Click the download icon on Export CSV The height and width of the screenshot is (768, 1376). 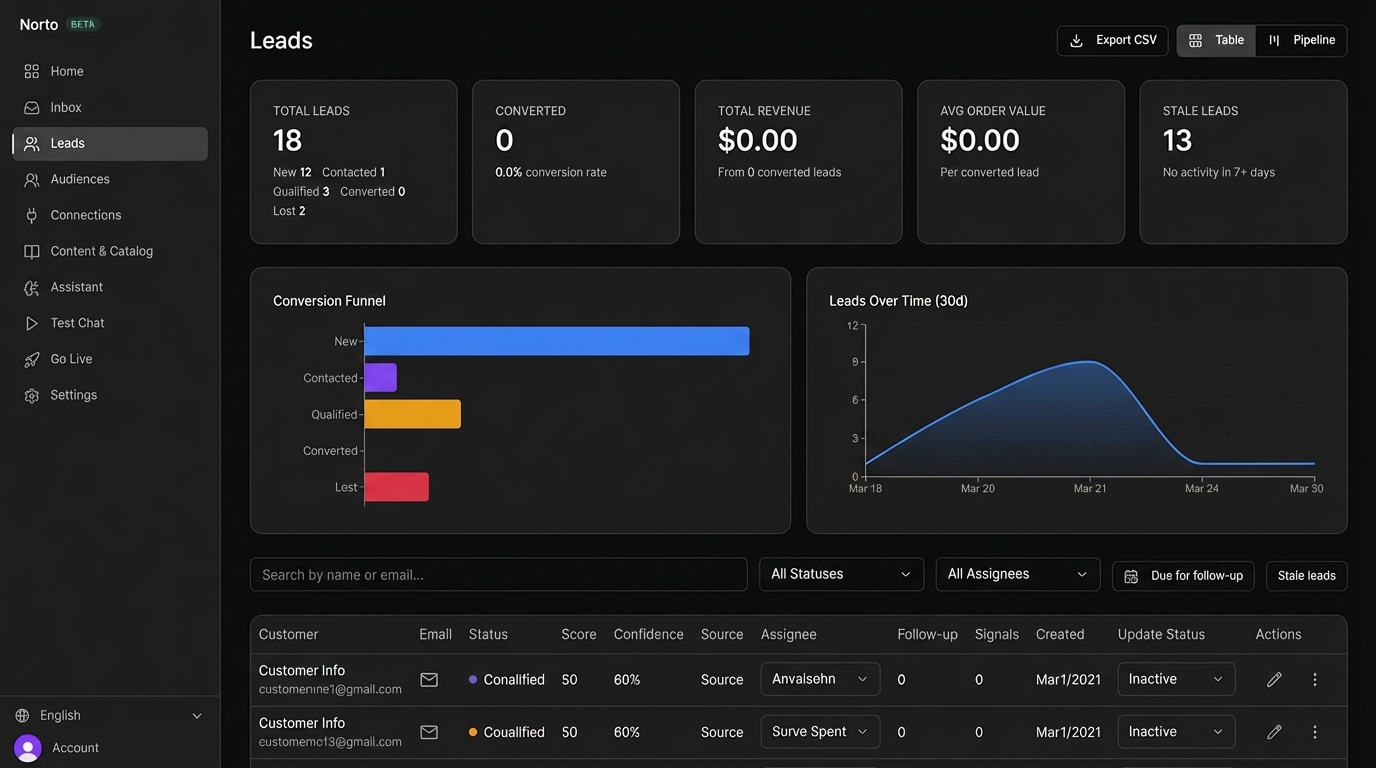pos(1077,41)
